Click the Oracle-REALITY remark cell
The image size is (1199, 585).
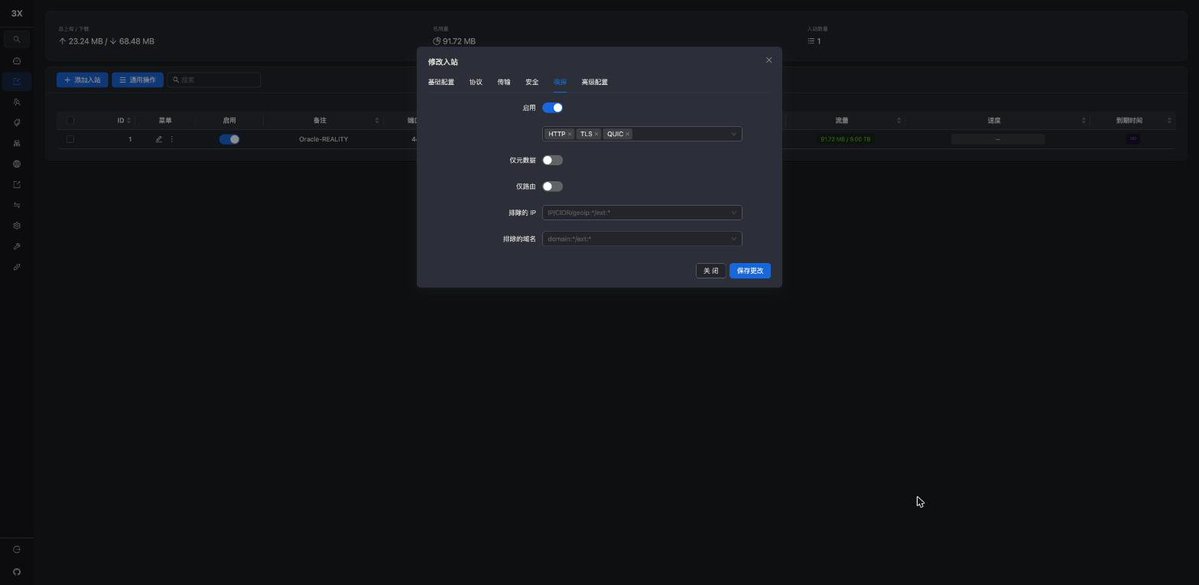(x=323, y=139)
